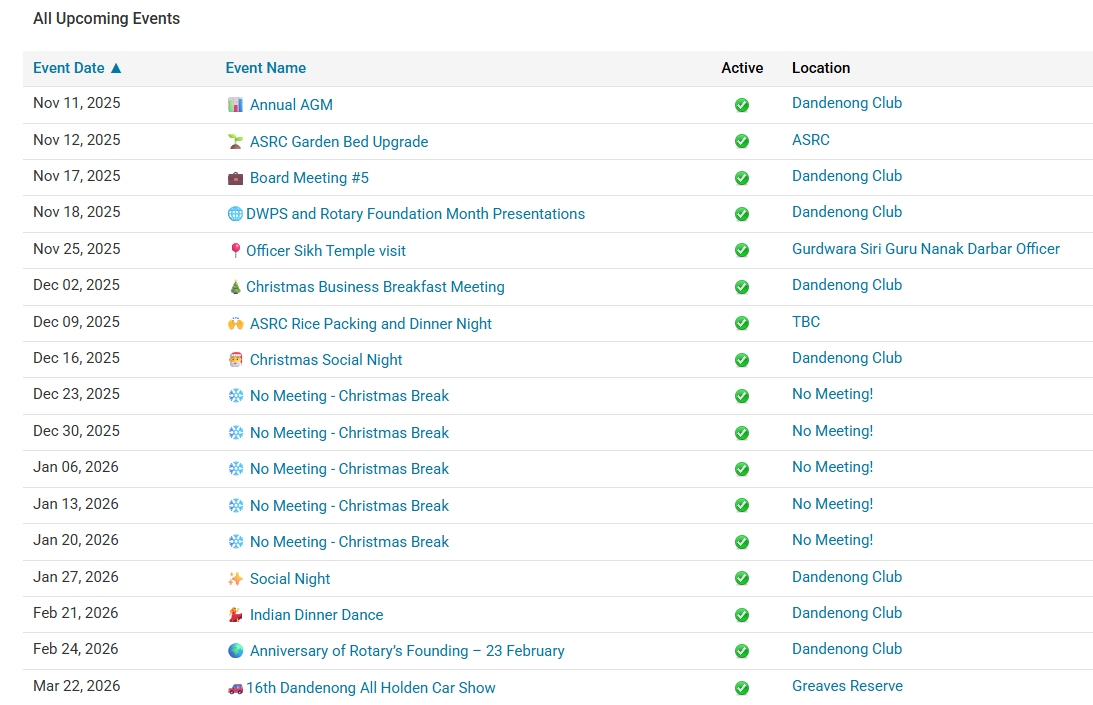Click the snowflake icon in the Jan 06, 2026 row

click(x=236, y=469)
